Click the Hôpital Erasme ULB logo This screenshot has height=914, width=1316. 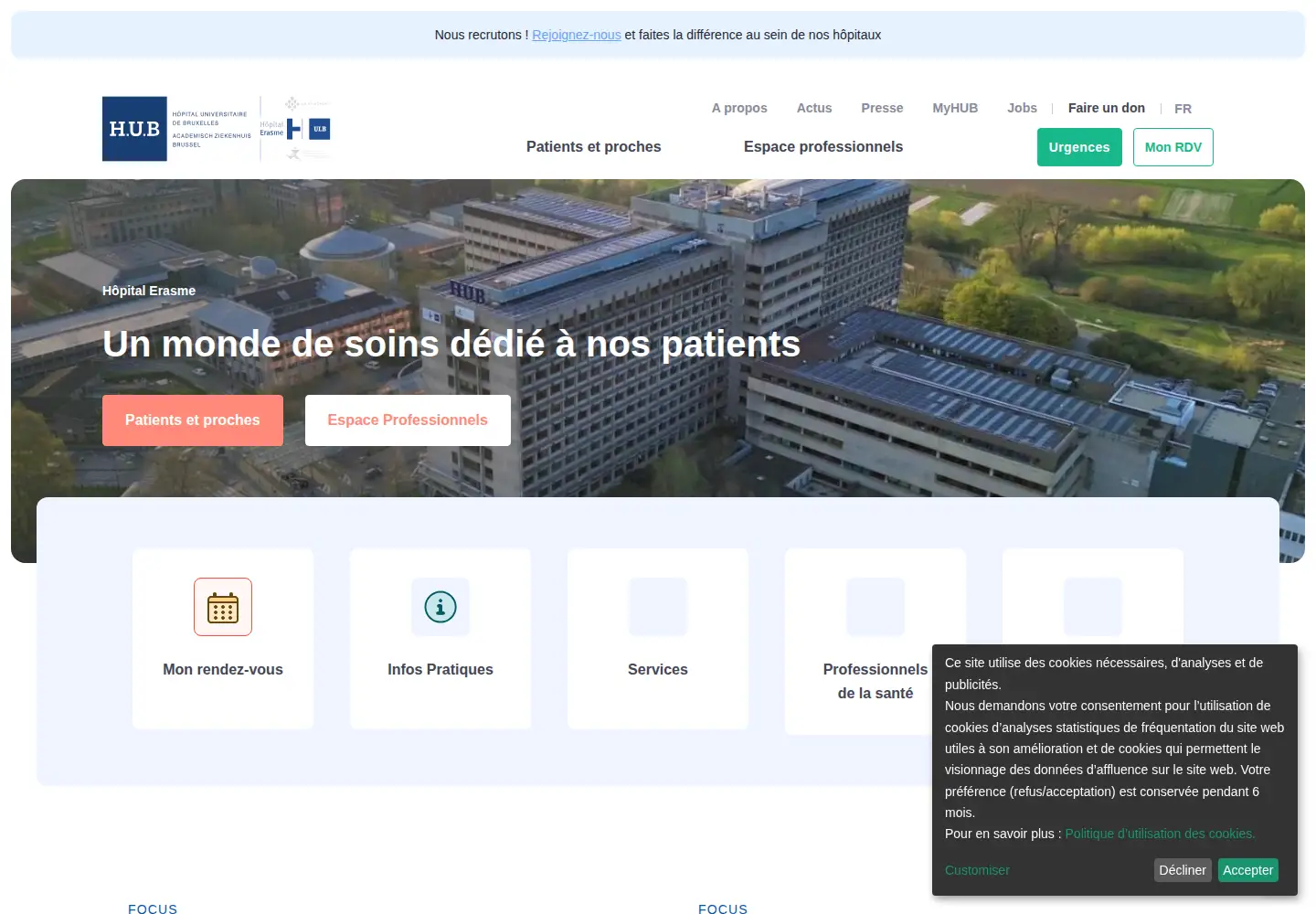(x=295, y=129)
